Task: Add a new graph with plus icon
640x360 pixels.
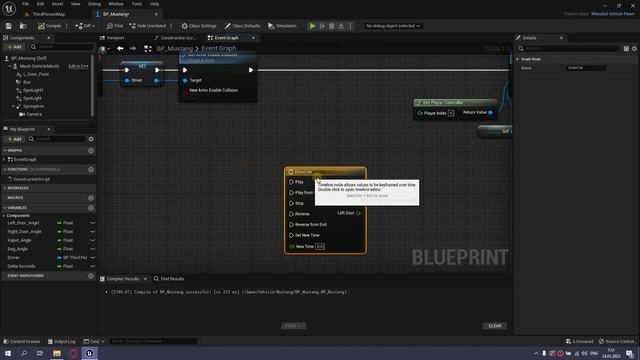Action: click(91, 151)
